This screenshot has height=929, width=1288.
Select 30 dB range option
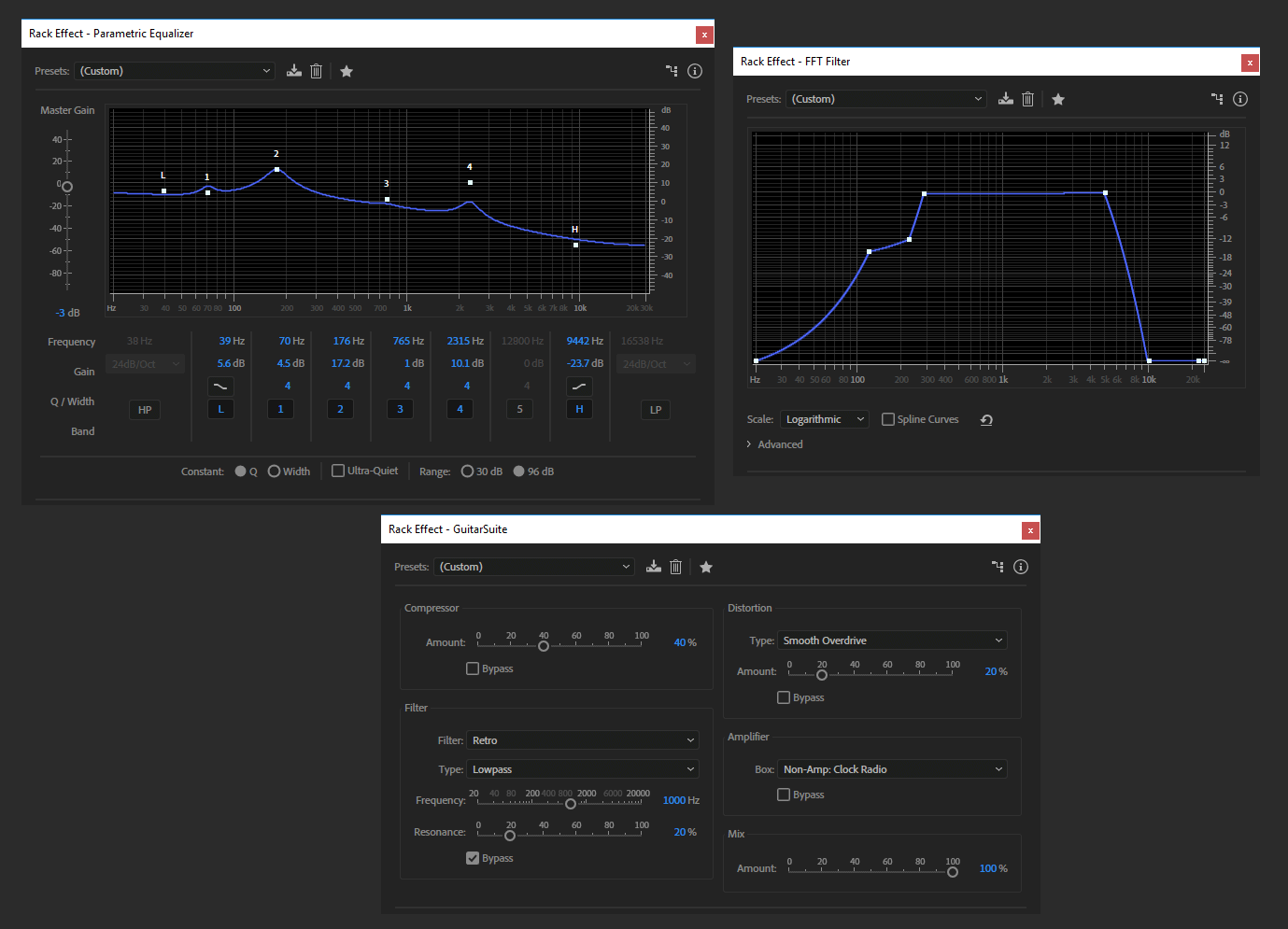[x=467, y=472]
